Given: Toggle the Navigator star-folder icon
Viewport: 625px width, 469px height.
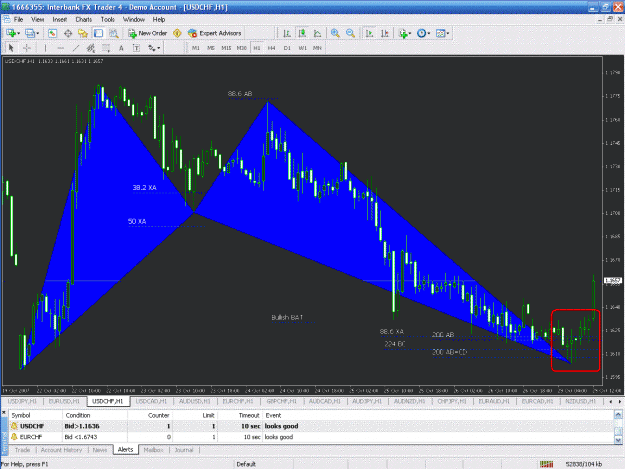Looking at the screenshot, I should (83, 33).
